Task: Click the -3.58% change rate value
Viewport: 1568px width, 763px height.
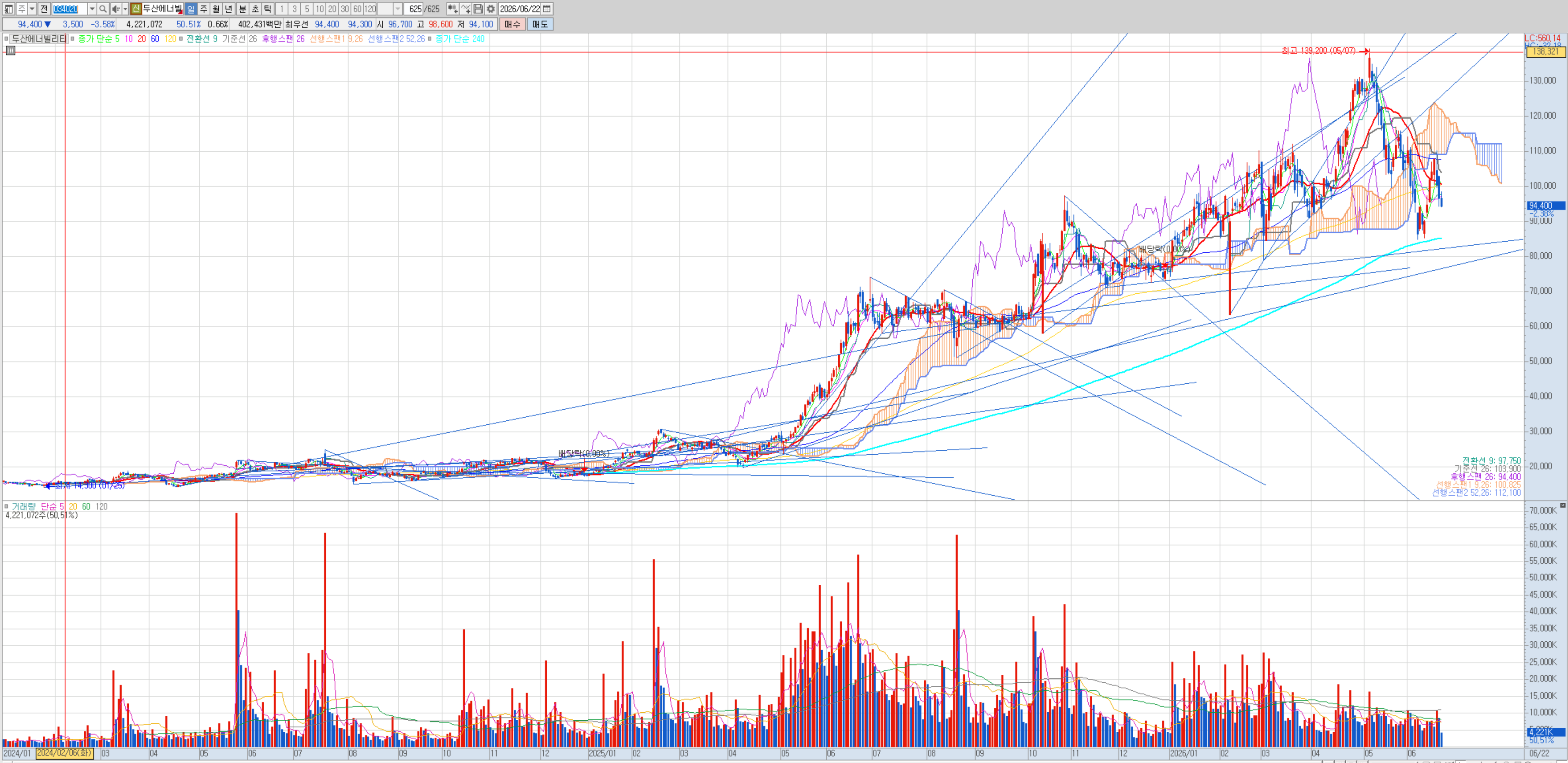Action: 102,24
